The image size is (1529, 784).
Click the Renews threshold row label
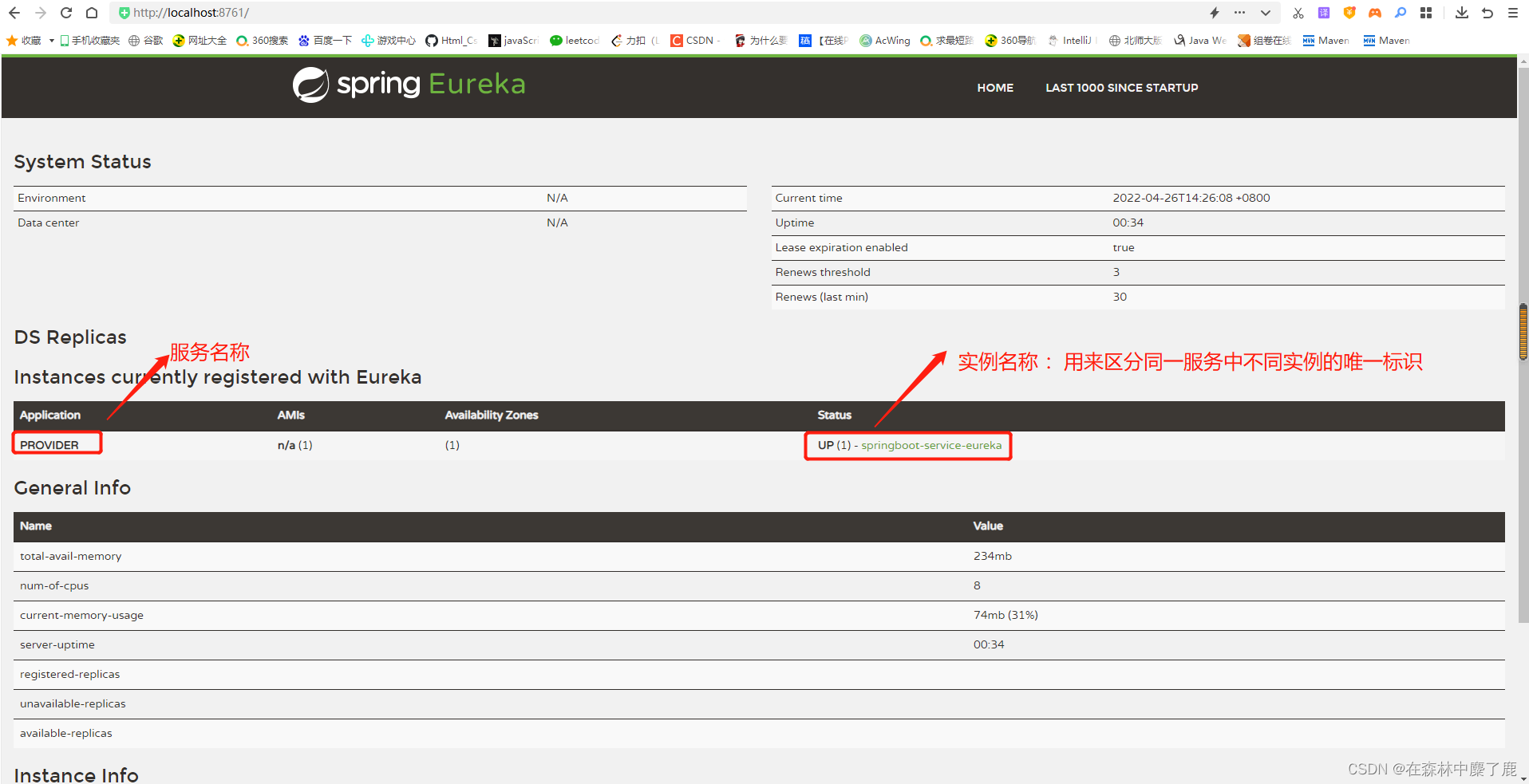click(823, 272)
